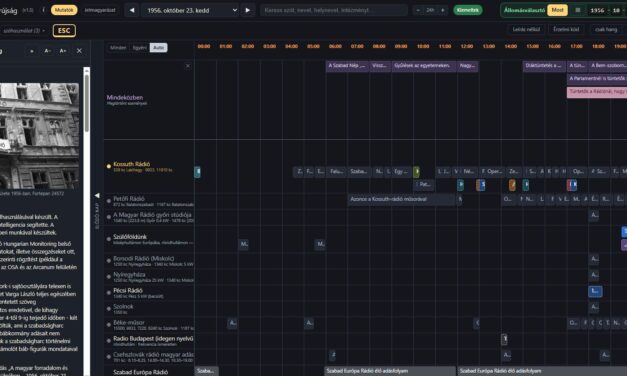
Task: Open the Mindeközben row label
Action: point(125,98)
